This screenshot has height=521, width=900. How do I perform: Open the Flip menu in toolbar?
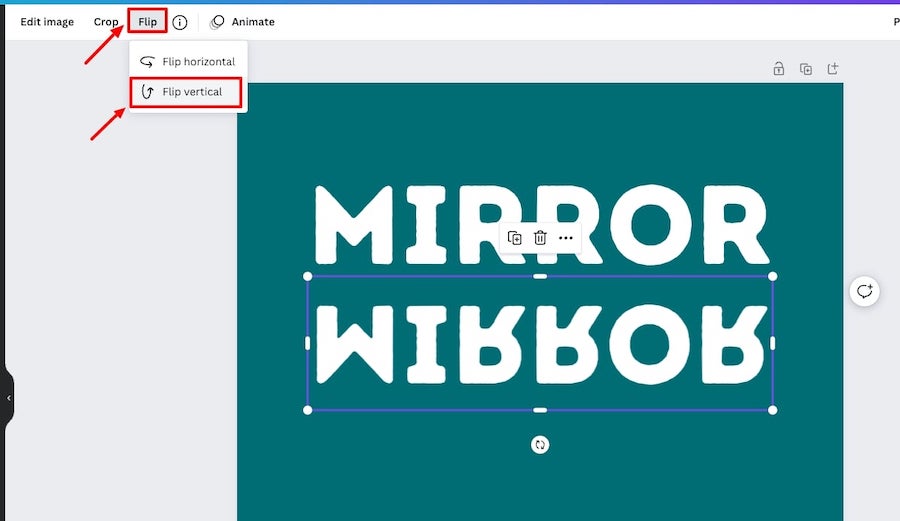(148, 22)
